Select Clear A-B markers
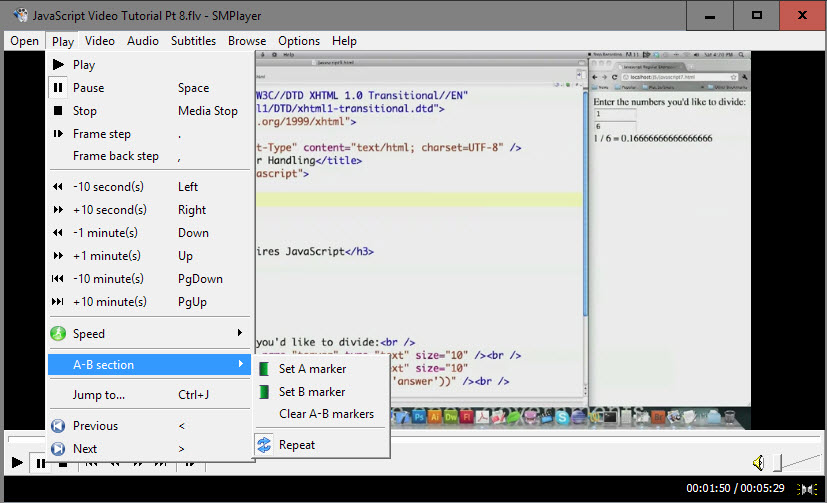Viewport: 827px width, 503px height. click(x=322, y=414)
